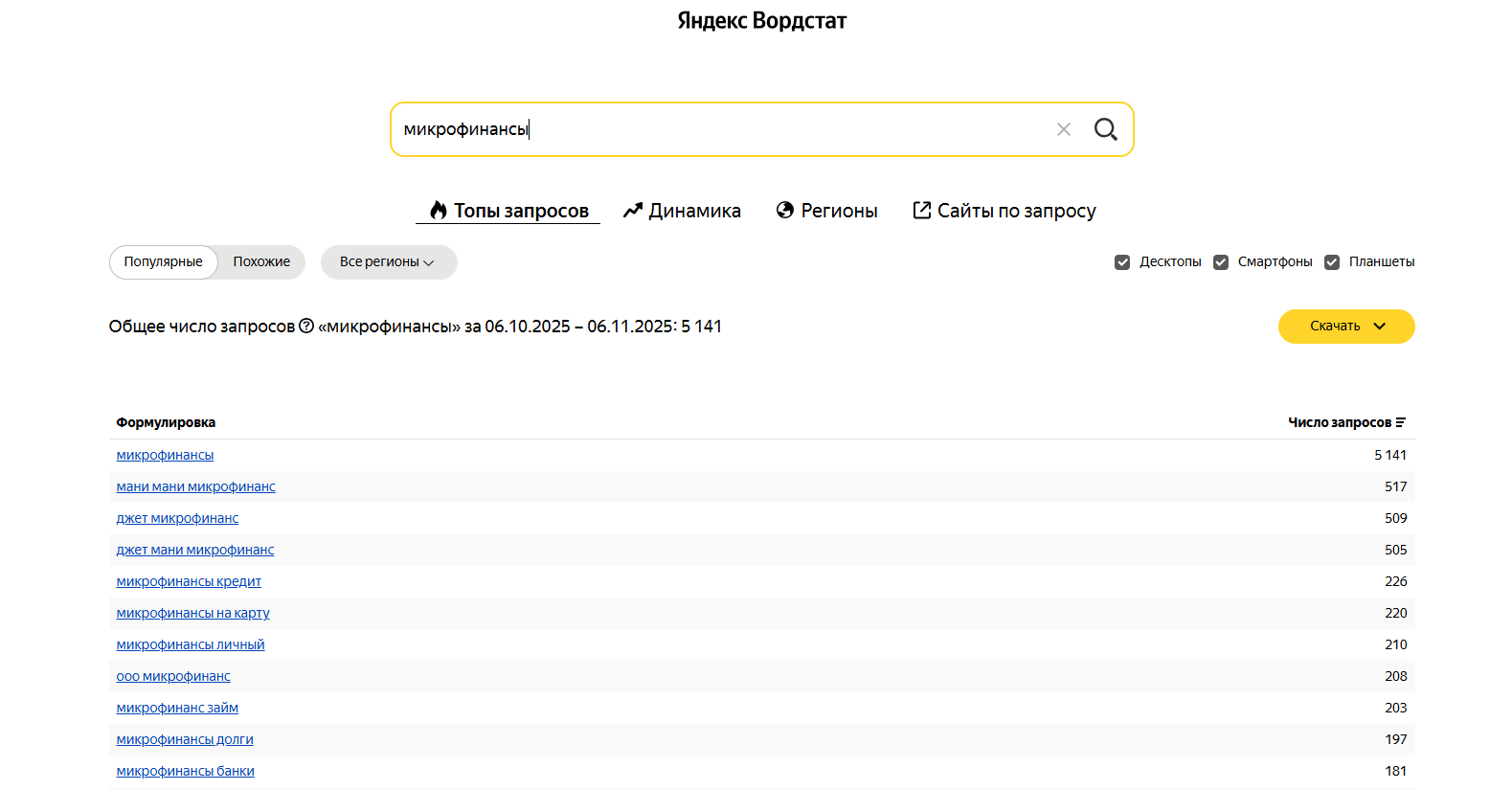Click the help question mark icon

pyautogui.click(x=306, y=327)
